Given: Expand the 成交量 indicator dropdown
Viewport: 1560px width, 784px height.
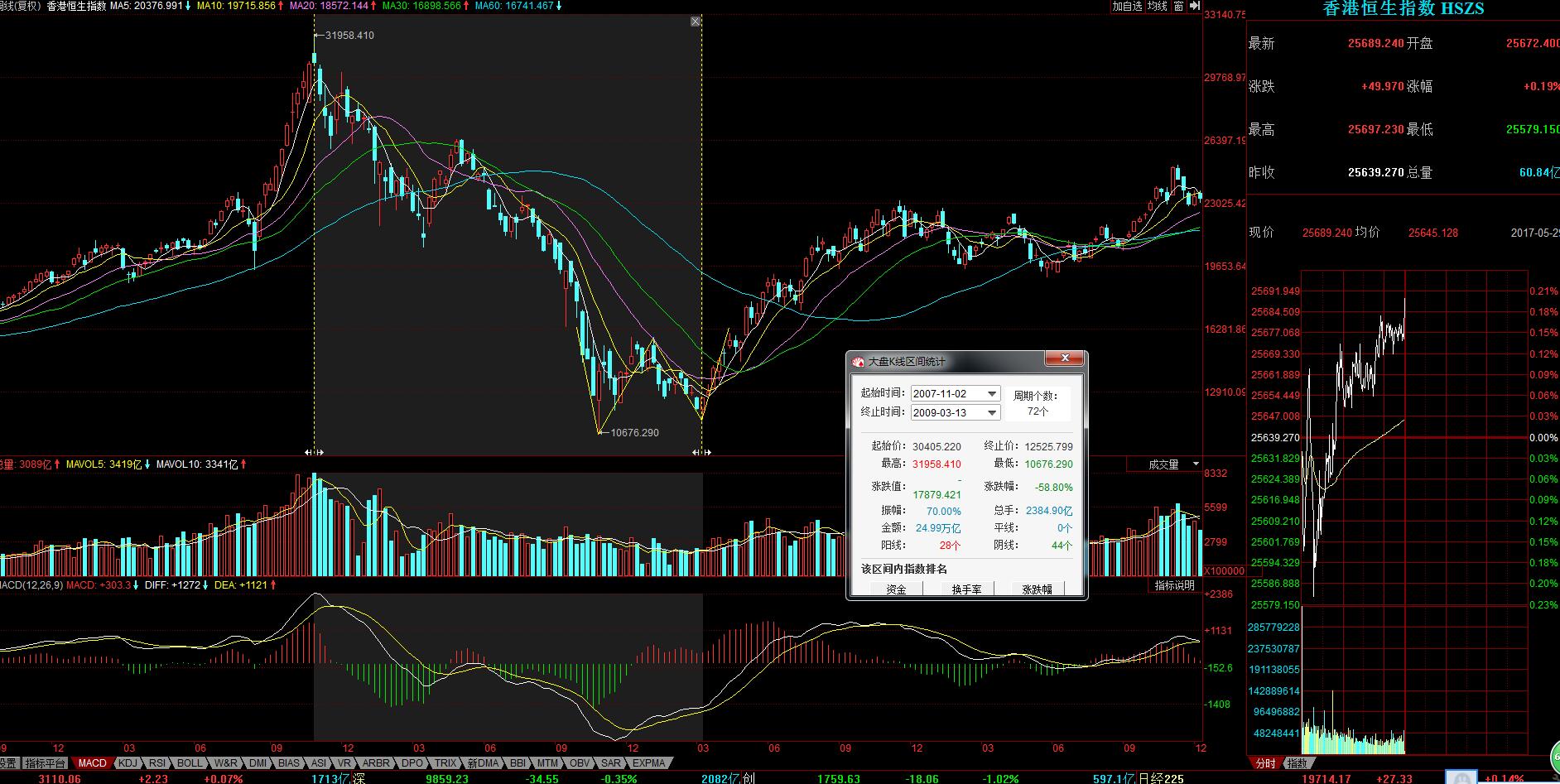Looking at the screenshot, I should [x=1196, y=464].
